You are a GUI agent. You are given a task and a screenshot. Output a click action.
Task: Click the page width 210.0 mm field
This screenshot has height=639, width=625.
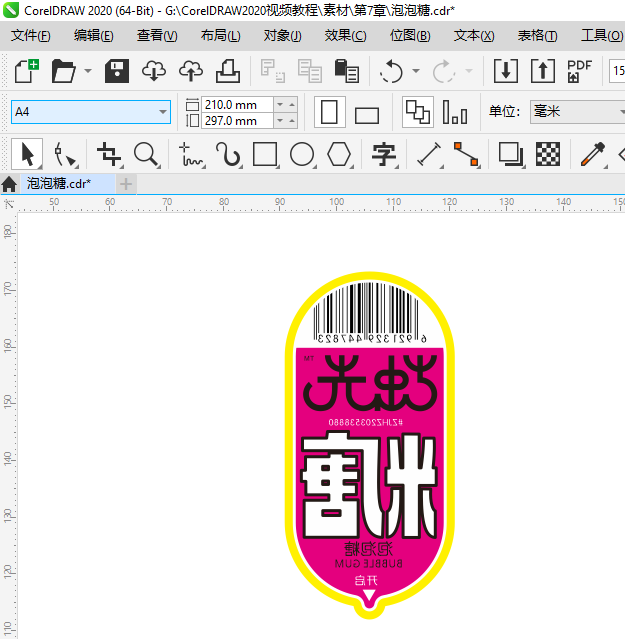point(237,105)
